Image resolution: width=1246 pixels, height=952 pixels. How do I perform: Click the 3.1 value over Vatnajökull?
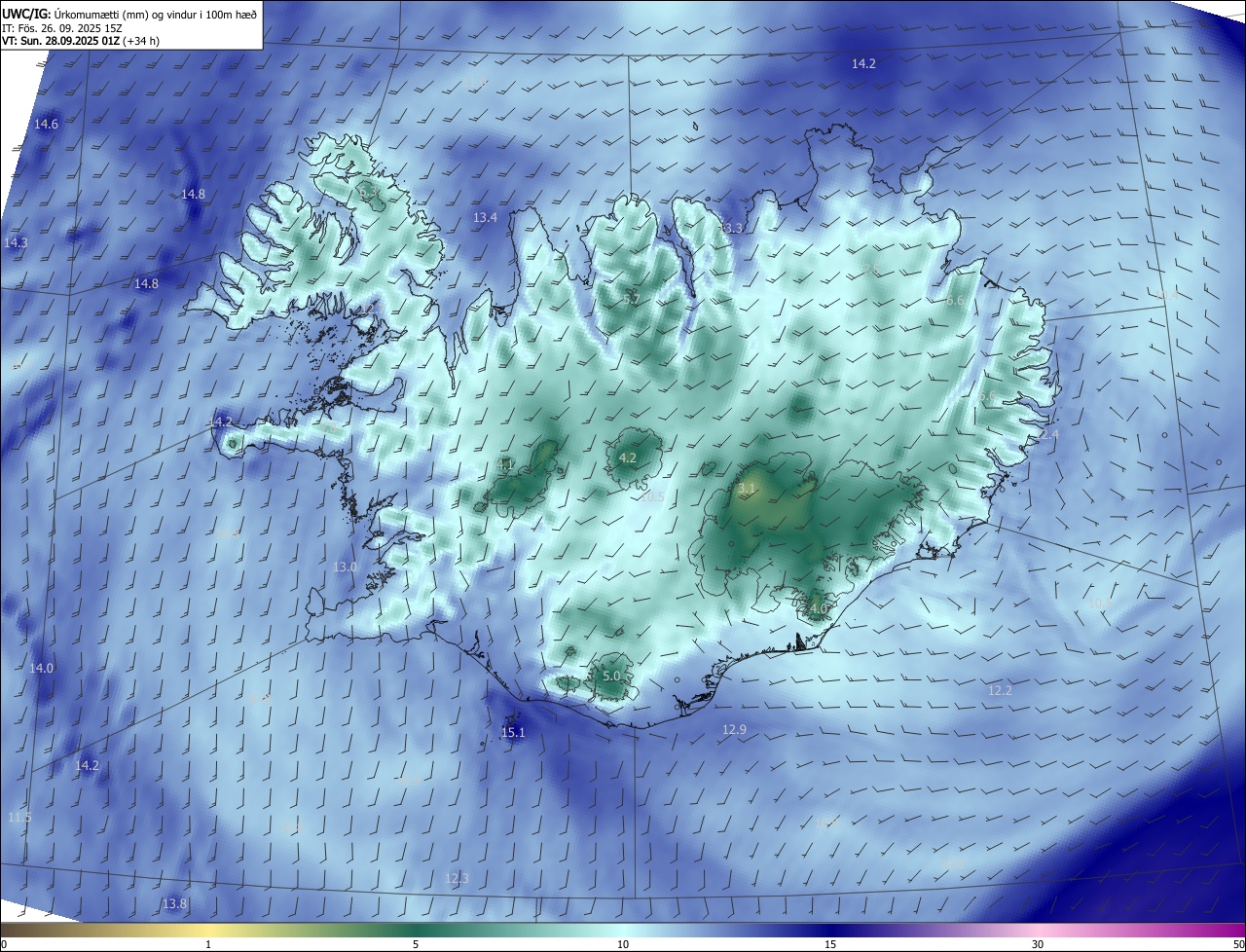(748, 487)
